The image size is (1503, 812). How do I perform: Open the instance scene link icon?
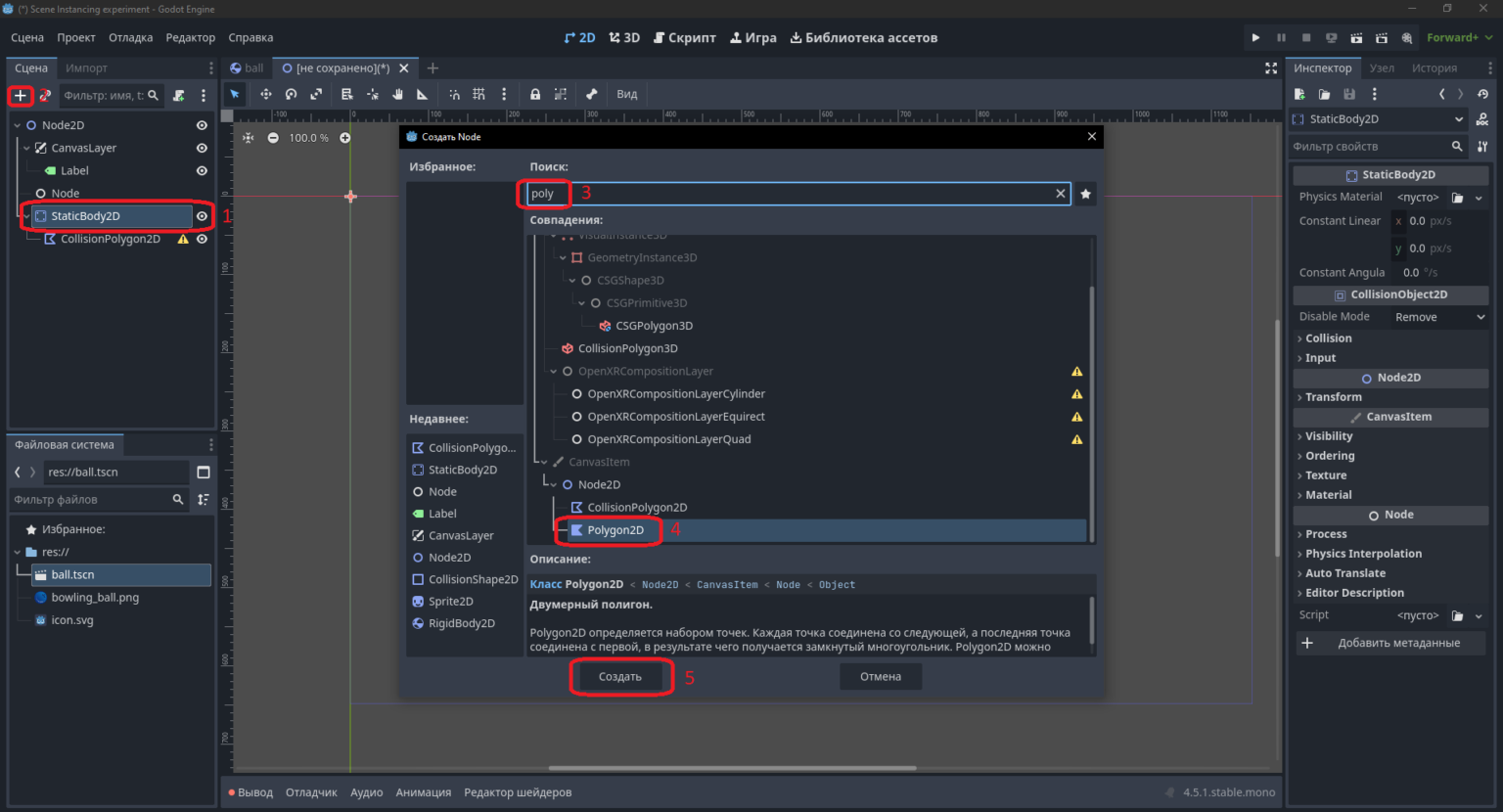[45, 95]
